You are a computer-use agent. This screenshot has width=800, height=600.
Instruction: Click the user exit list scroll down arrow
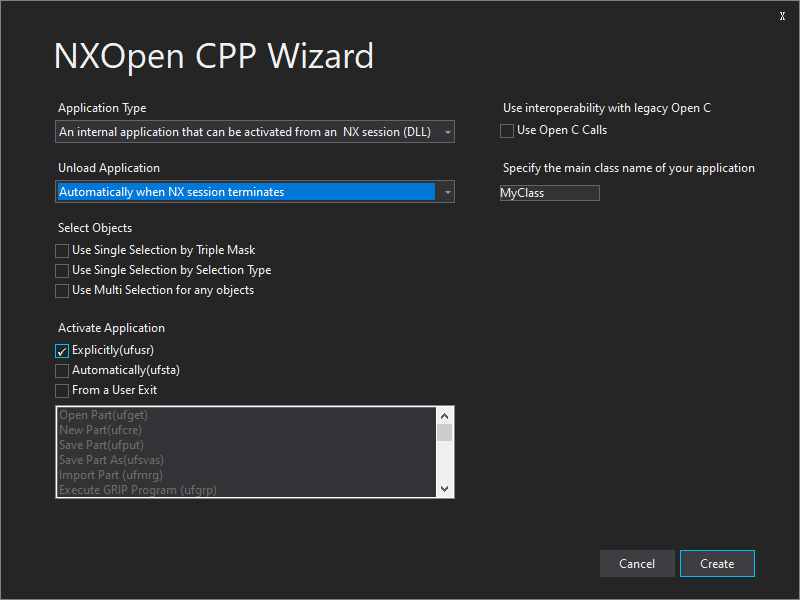(x=444, y=488)
